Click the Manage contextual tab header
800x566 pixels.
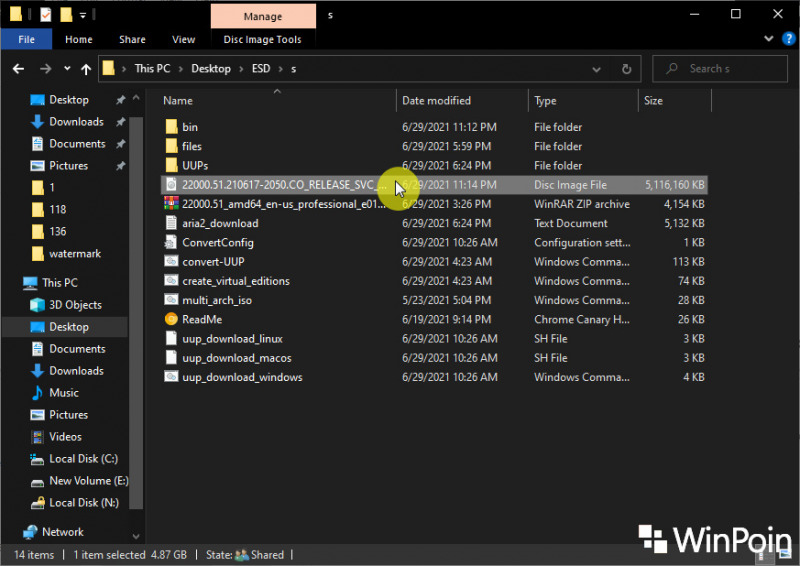tap(263, 16)
